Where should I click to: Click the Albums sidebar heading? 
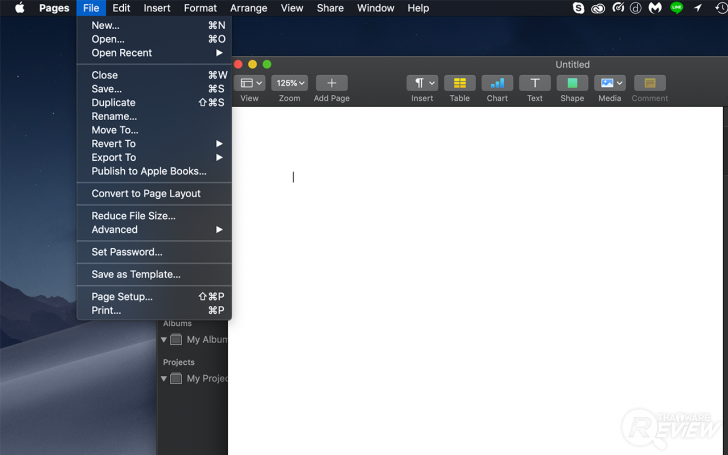[177, 324]
